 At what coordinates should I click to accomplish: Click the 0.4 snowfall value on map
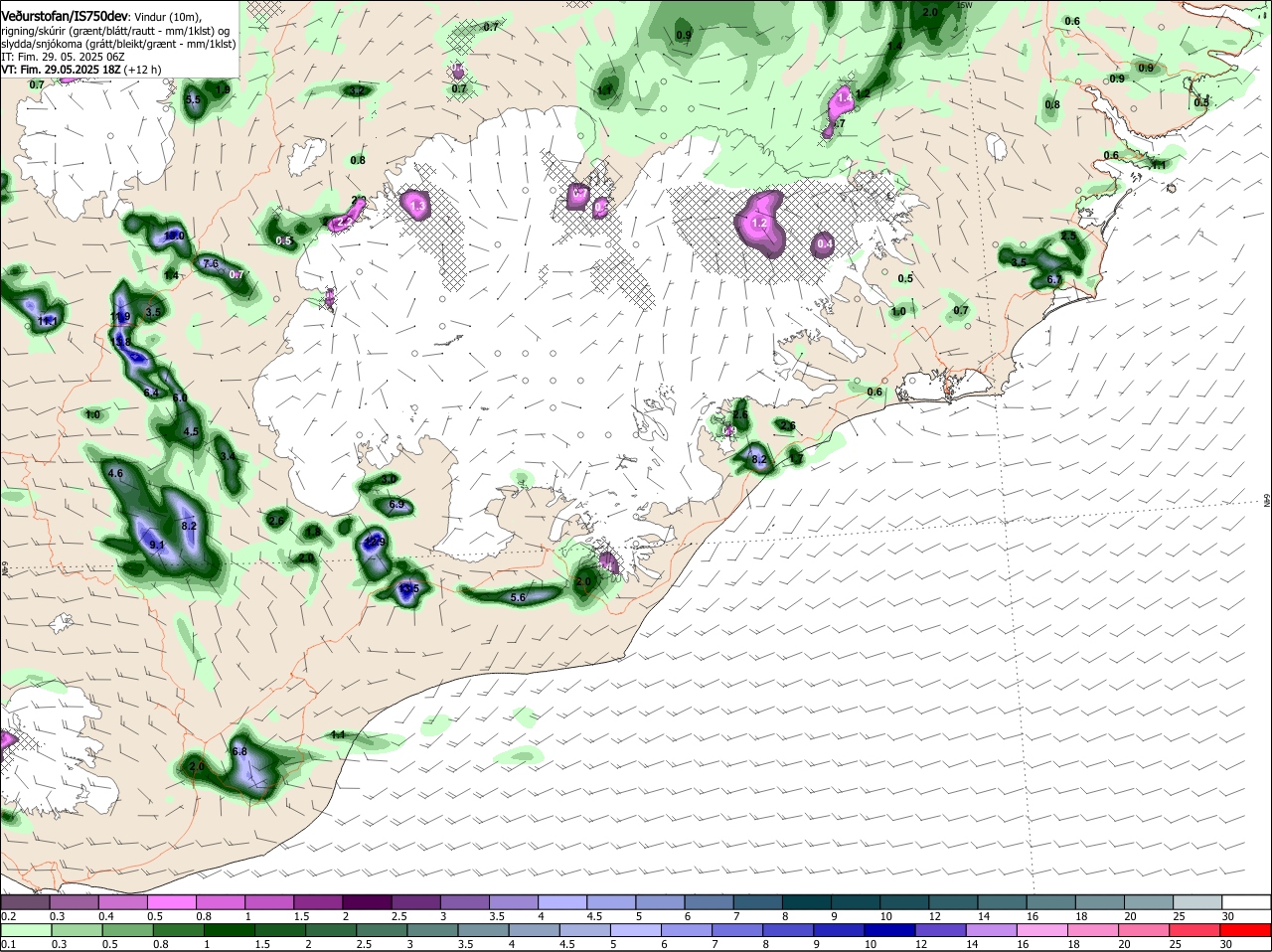(x=825, y=244)
